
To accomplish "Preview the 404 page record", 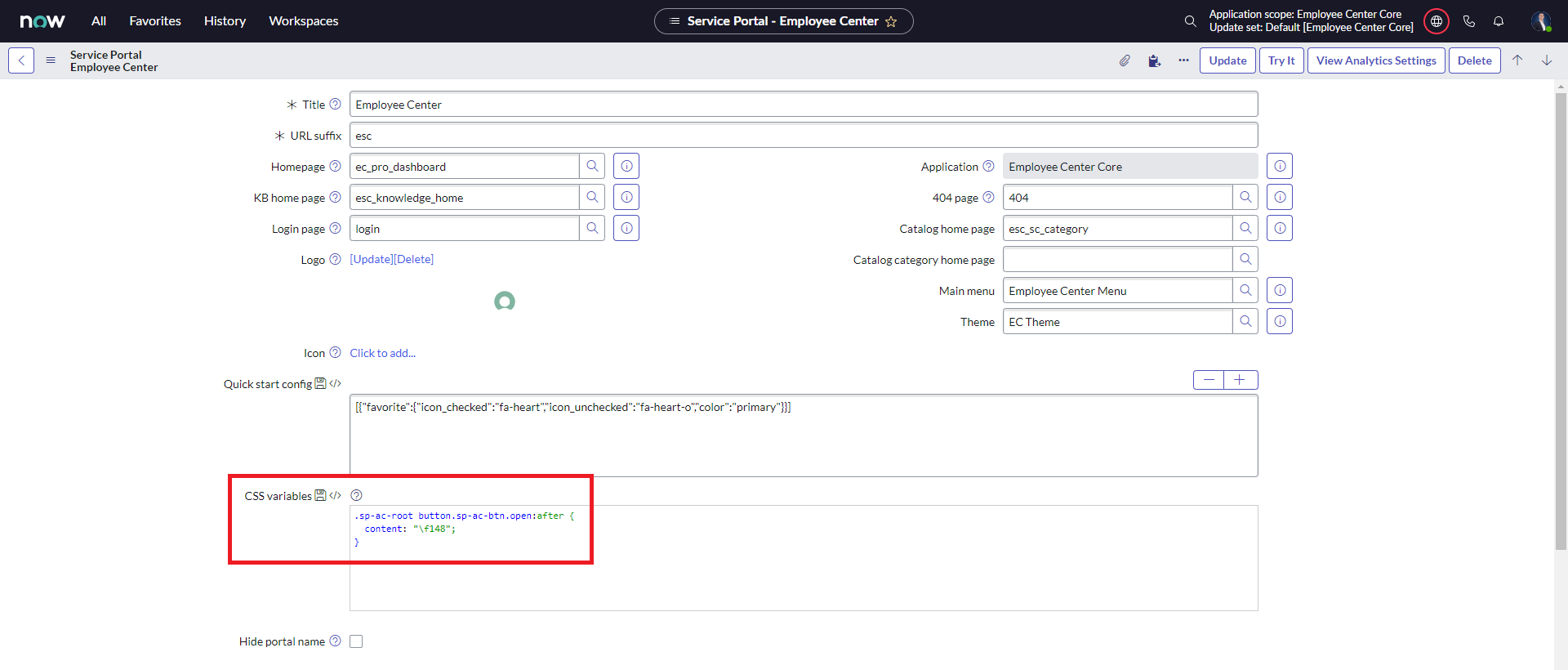I will [x=1280, y=198].
